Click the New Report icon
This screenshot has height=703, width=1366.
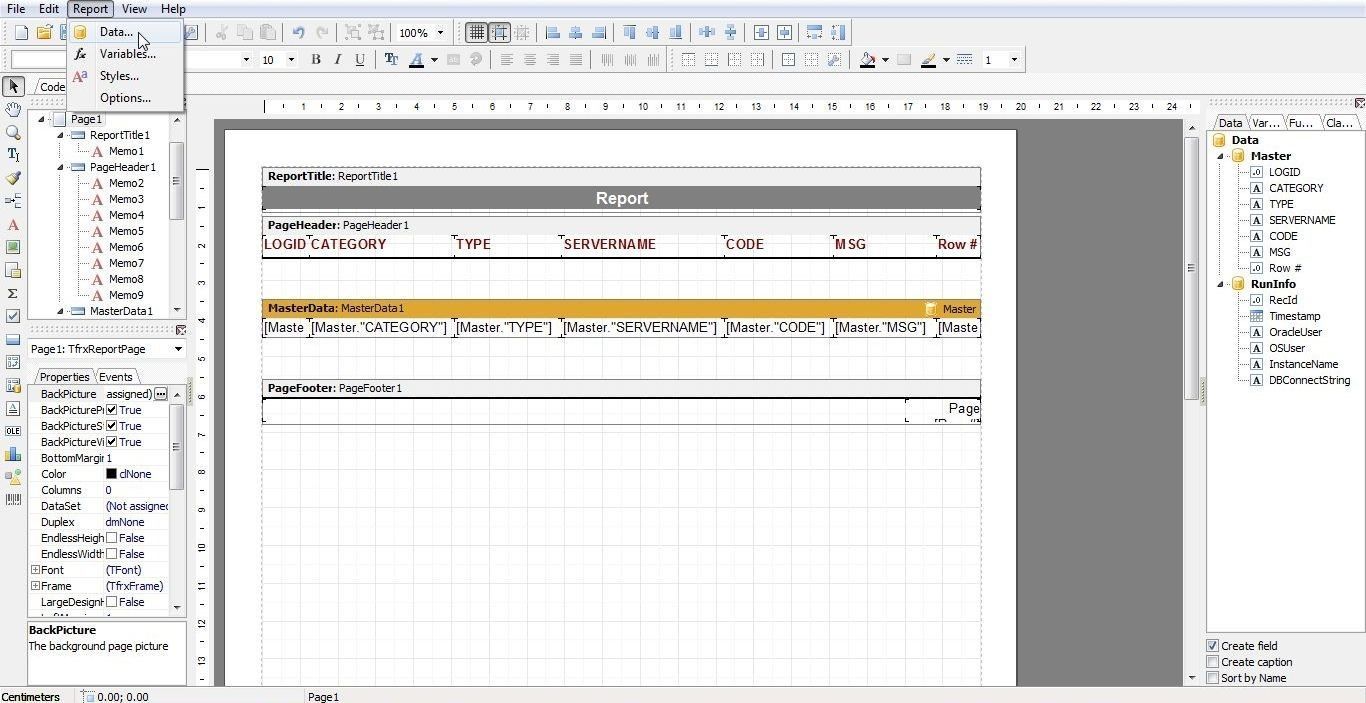point(20,33)
